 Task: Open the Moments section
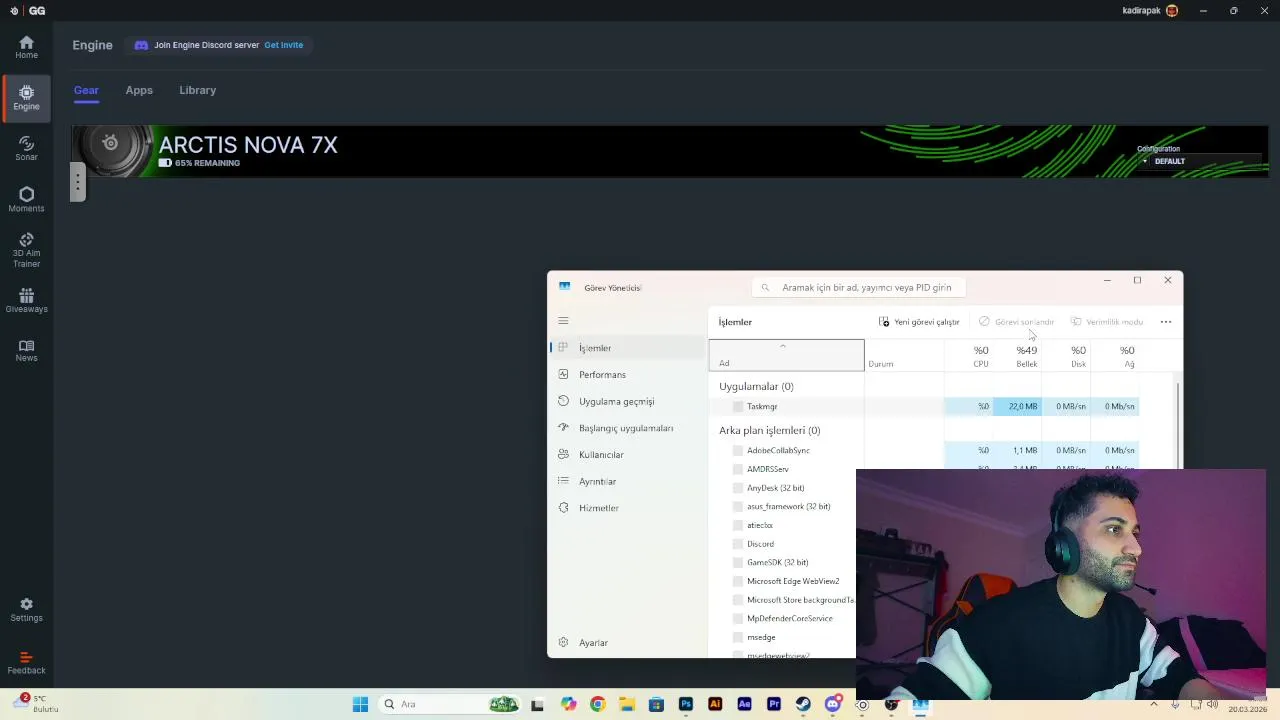[26, 199]
